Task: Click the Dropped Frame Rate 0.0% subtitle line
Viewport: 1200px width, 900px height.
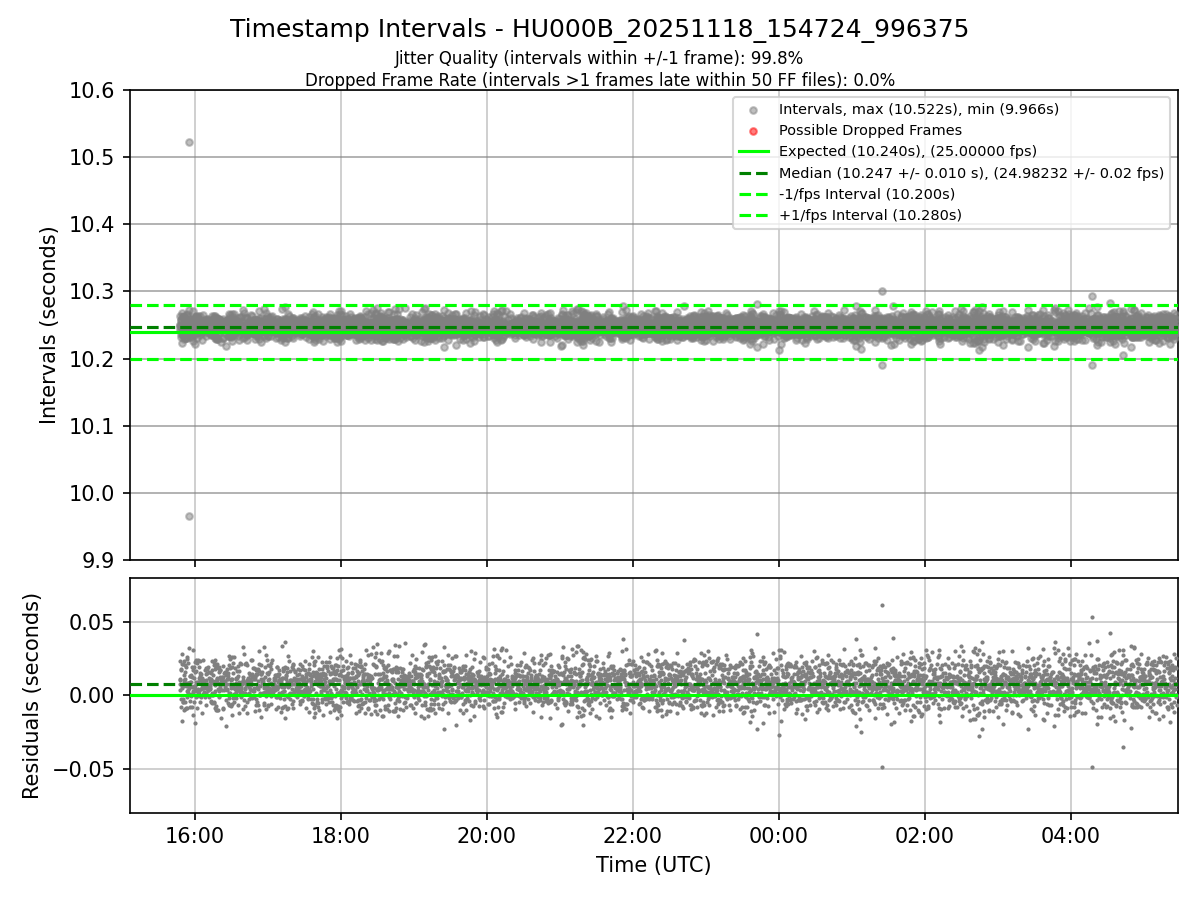Action: [599, 79]
